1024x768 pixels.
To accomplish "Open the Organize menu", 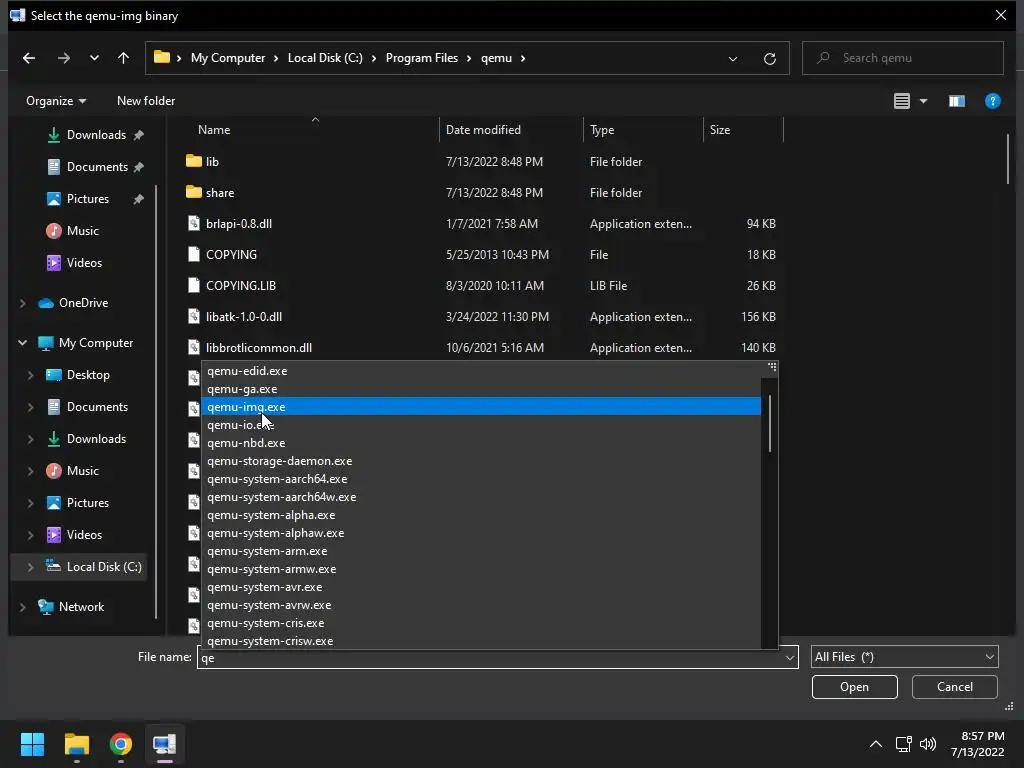I will pyautogui.click(x=56, y=101).
